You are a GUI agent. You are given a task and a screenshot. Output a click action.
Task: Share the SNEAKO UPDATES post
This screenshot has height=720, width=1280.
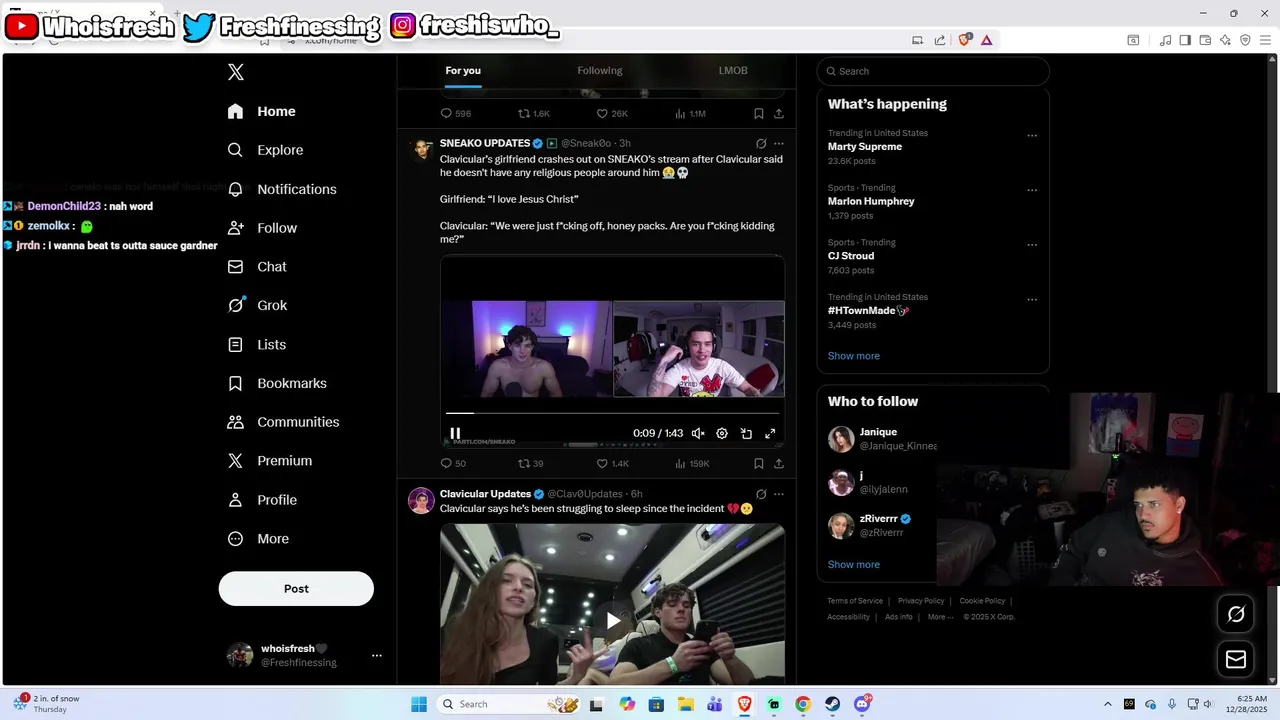(x=779, y=463)
